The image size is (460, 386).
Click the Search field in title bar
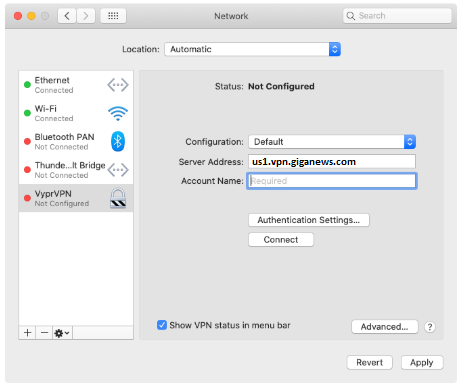coord(397,16)
